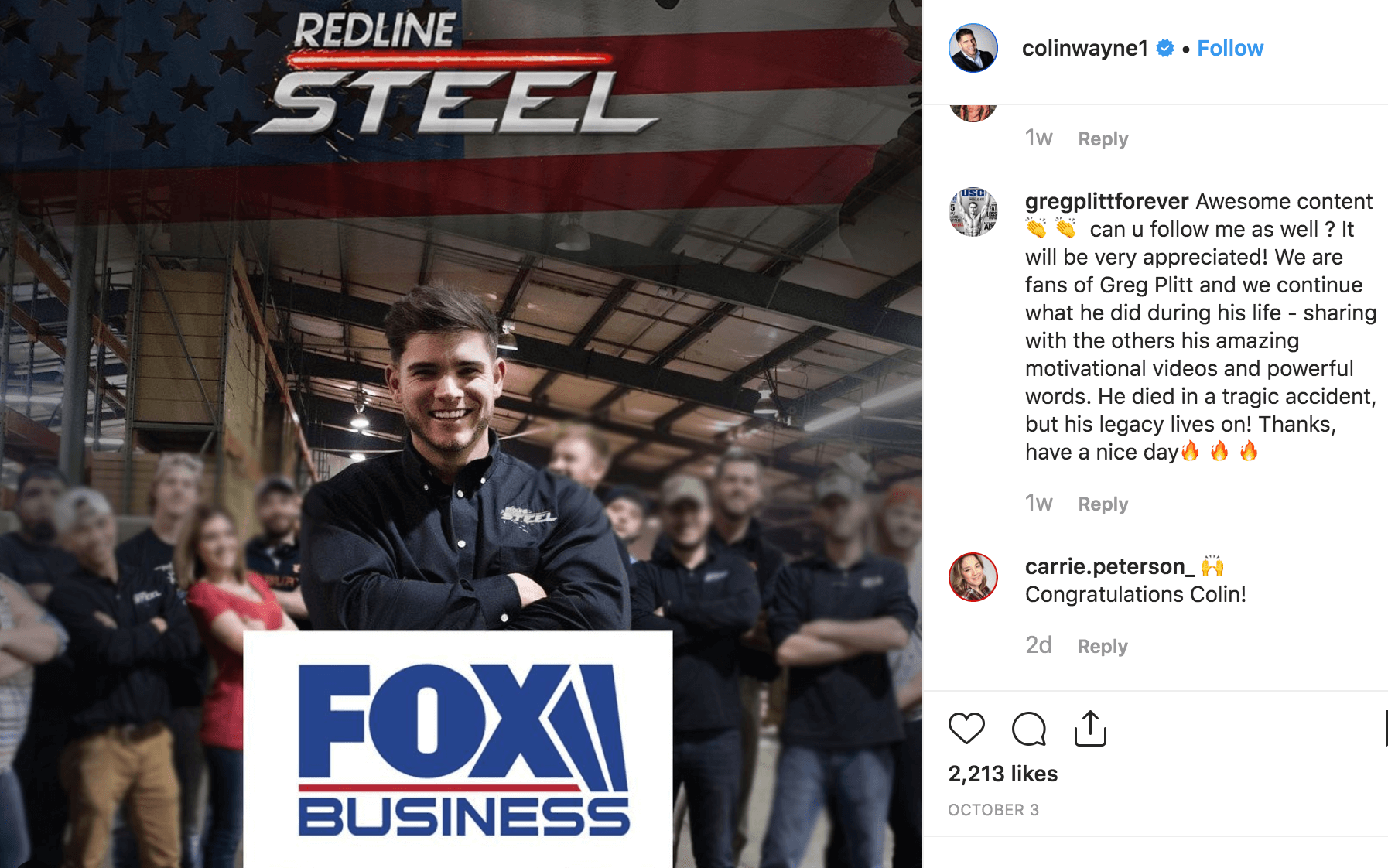The image size is (1388, 868).
Task: Click the partially hidden avatar at top of comments
Action: pos(973,113)
